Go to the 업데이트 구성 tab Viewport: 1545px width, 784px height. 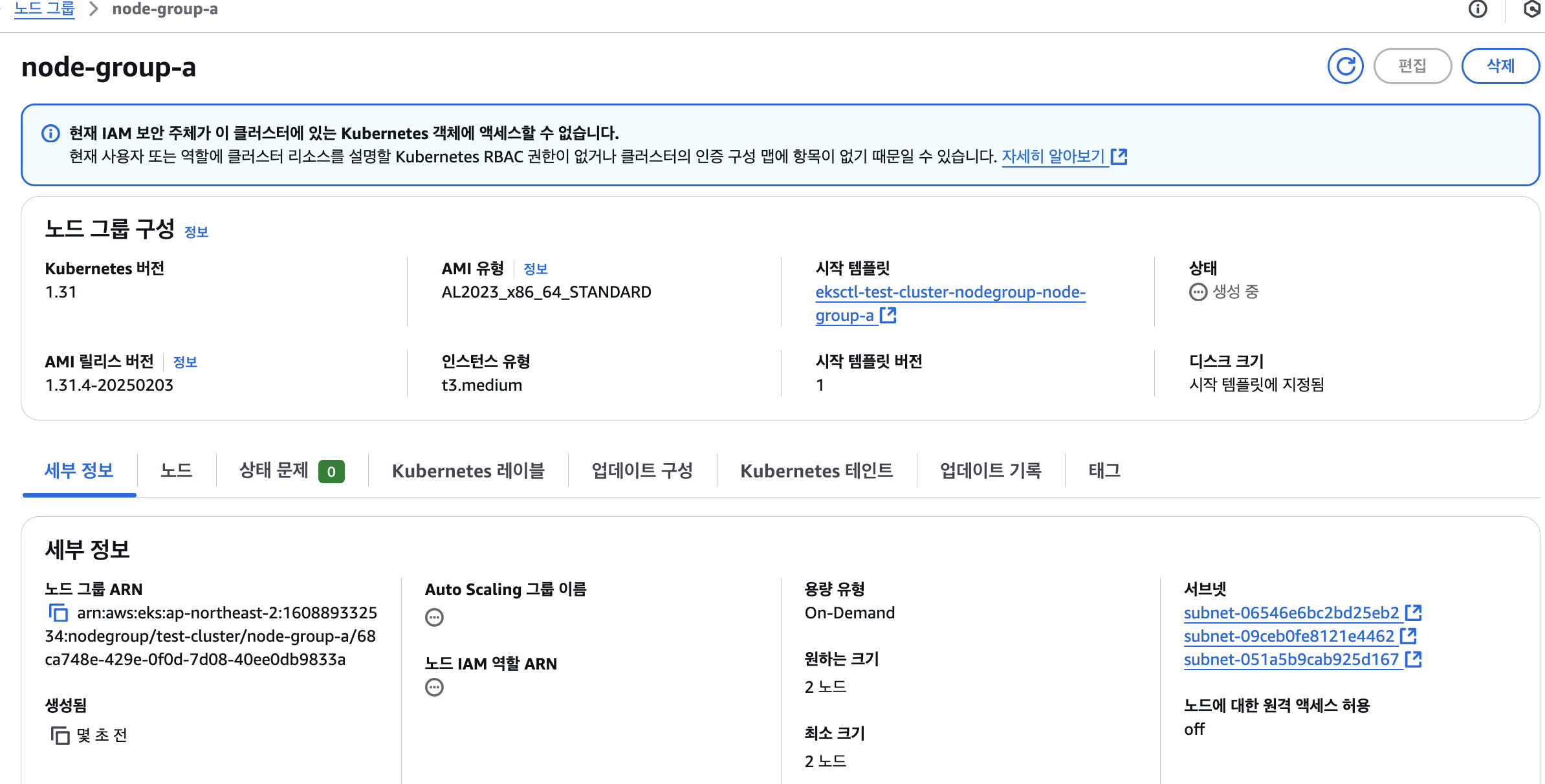click(642, 470)
